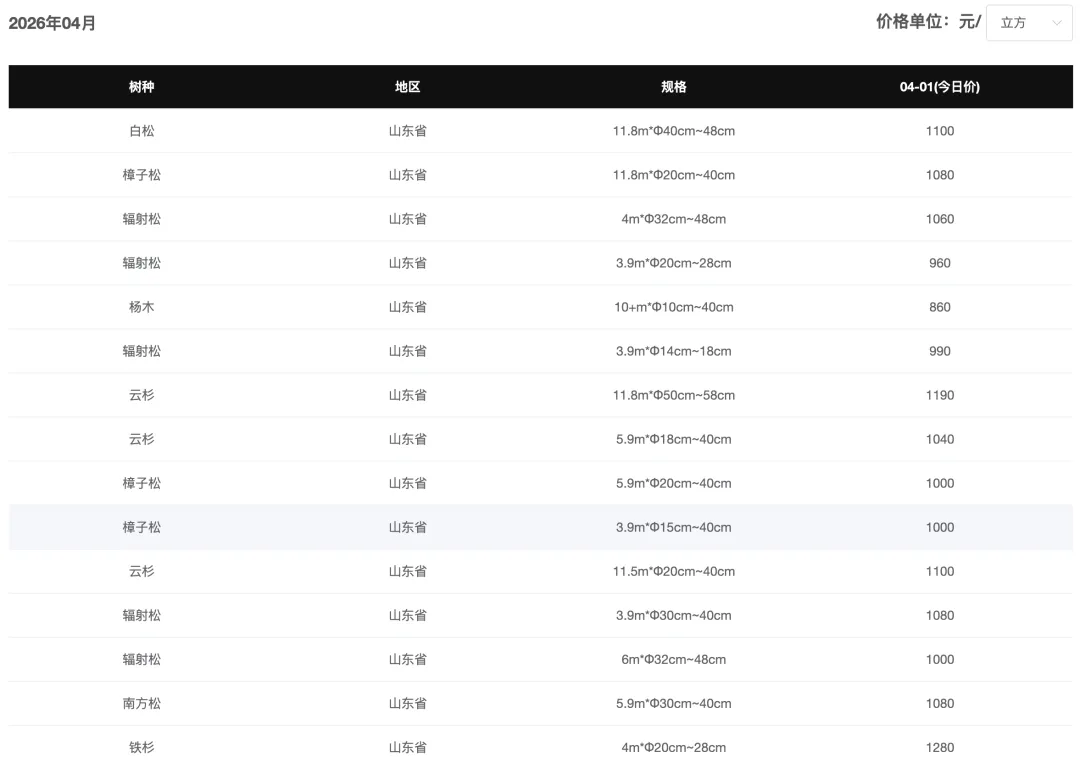This screenshot has height=768, width=1080.
Task: Click 山东省 in the 铁杉 row
Action: pyautogui.click(x=408, y=748)
